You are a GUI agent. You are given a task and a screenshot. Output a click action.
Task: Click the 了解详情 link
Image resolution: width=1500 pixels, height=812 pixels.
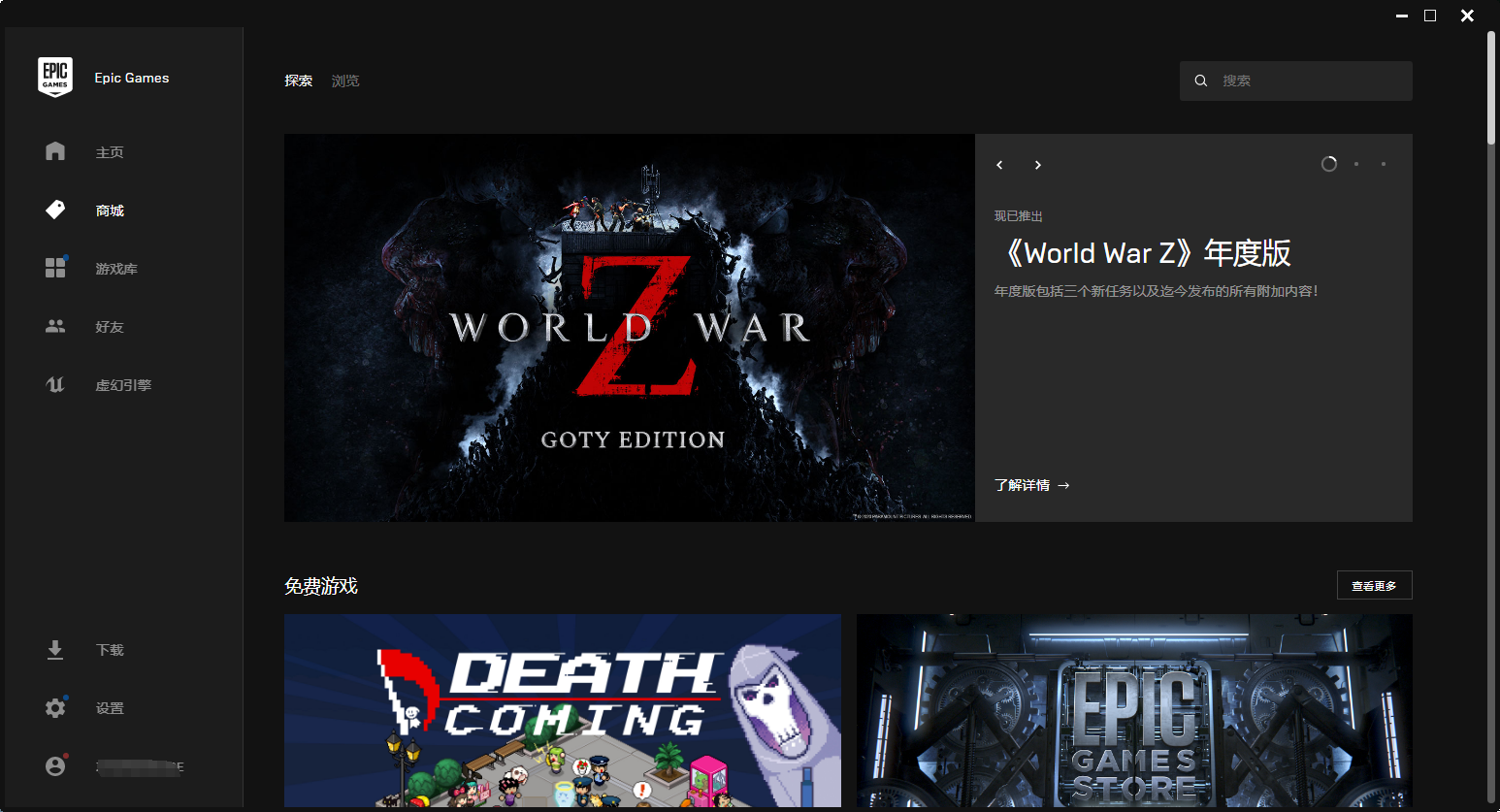pos(1032,485)
